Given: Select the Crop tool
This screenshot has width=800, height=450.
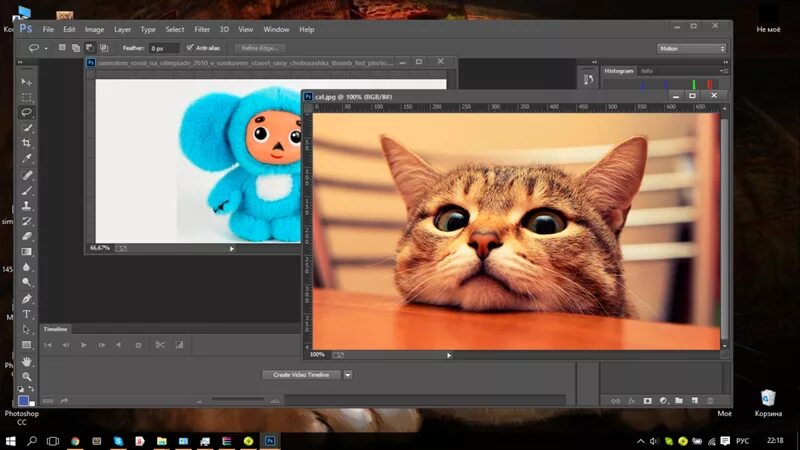Looking at the screenshot, I should 27,143.
